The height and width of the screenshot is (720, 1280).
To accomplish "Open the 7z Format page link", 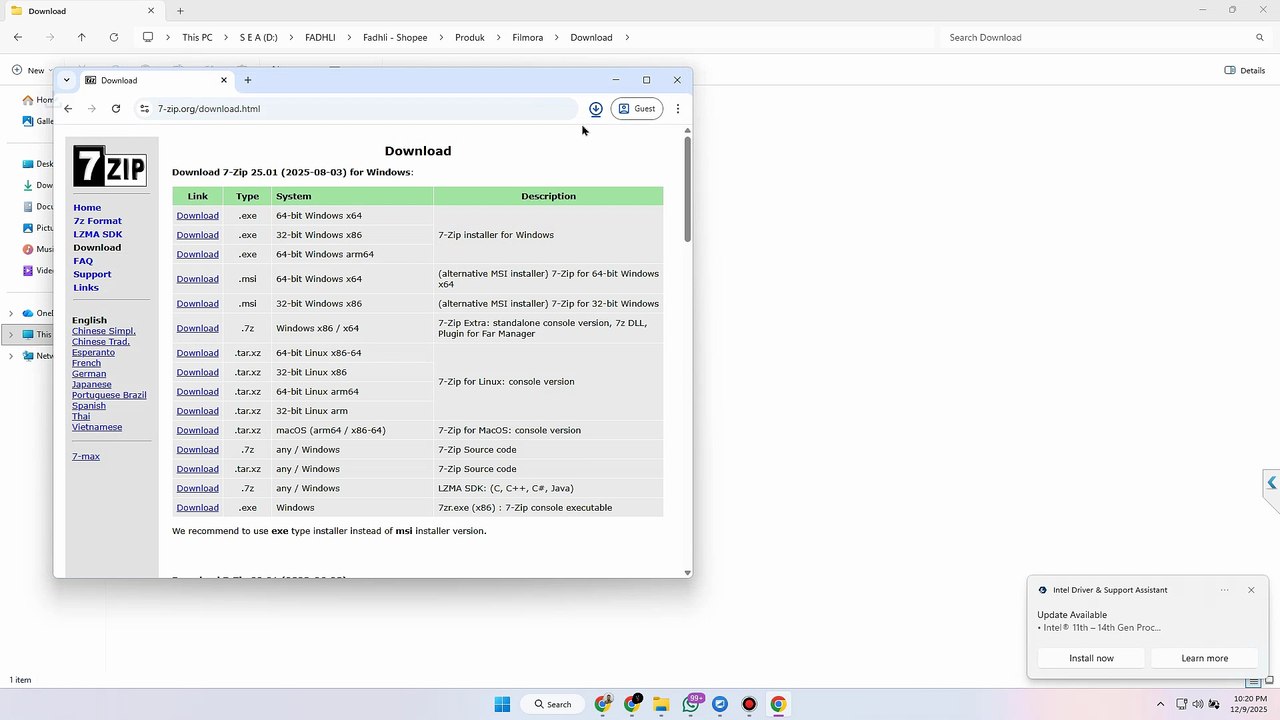I will (97, 221).
